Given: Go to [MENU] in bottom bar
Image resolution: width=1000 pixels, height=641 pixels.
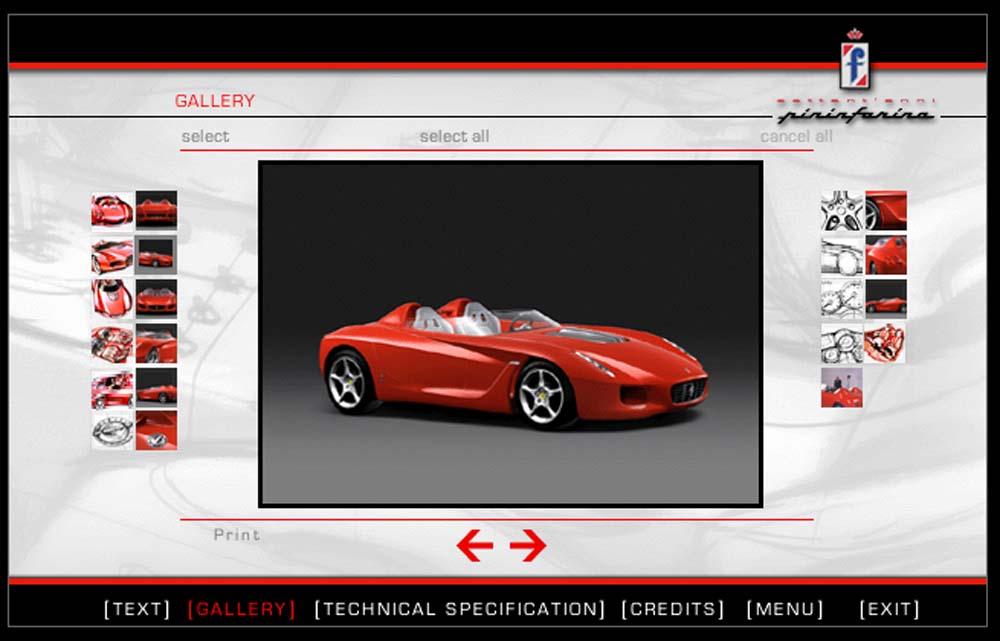Looking at the screenshot, I should 784,609.
